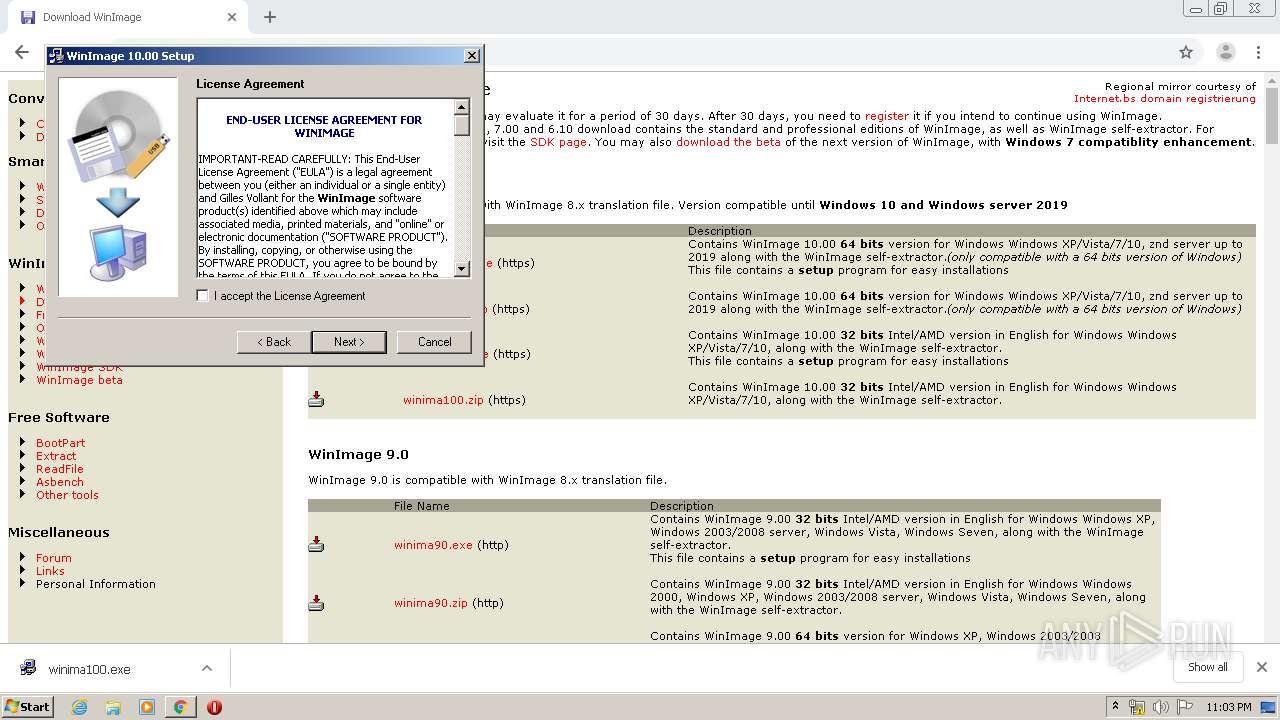Open Extract under Free Software
Screen dimensions: 1280x720
(56, 456)
